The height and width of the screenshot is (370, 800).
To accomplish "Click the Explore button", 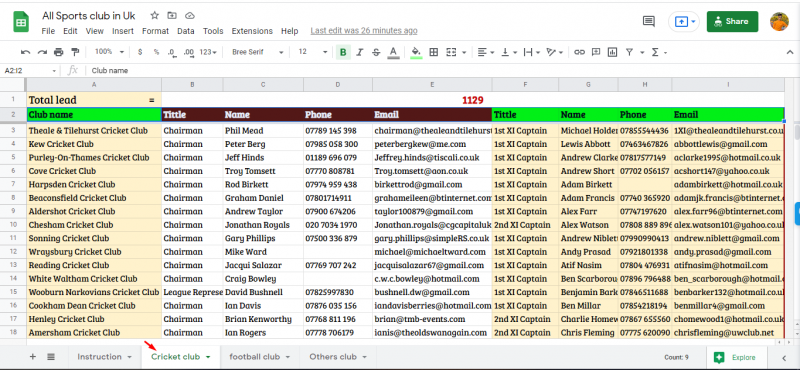I will pyautogui.click(x=736, y=357).
